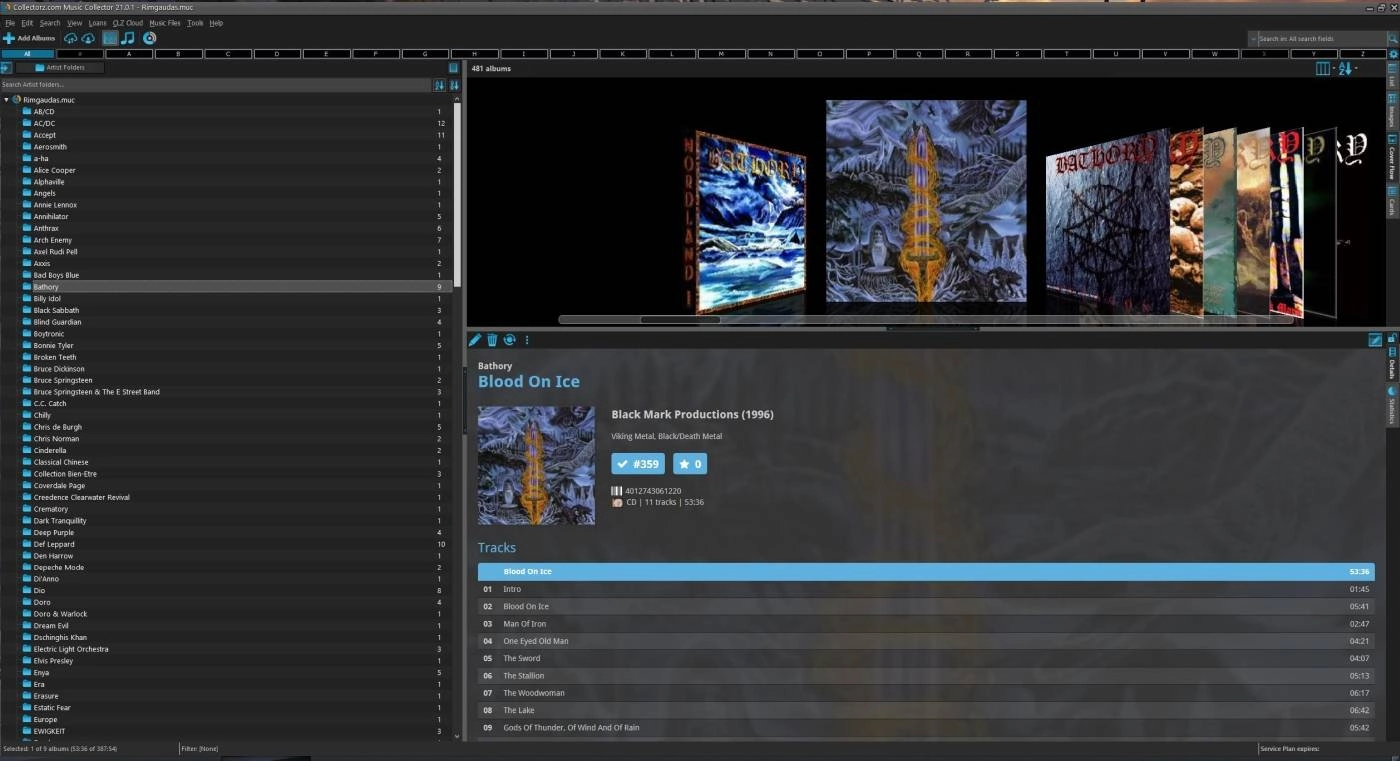Image resolution: width=1400 pixels, height=761 pixels.
Task: Click the search magnifier icon
Action: [1392, 38]
